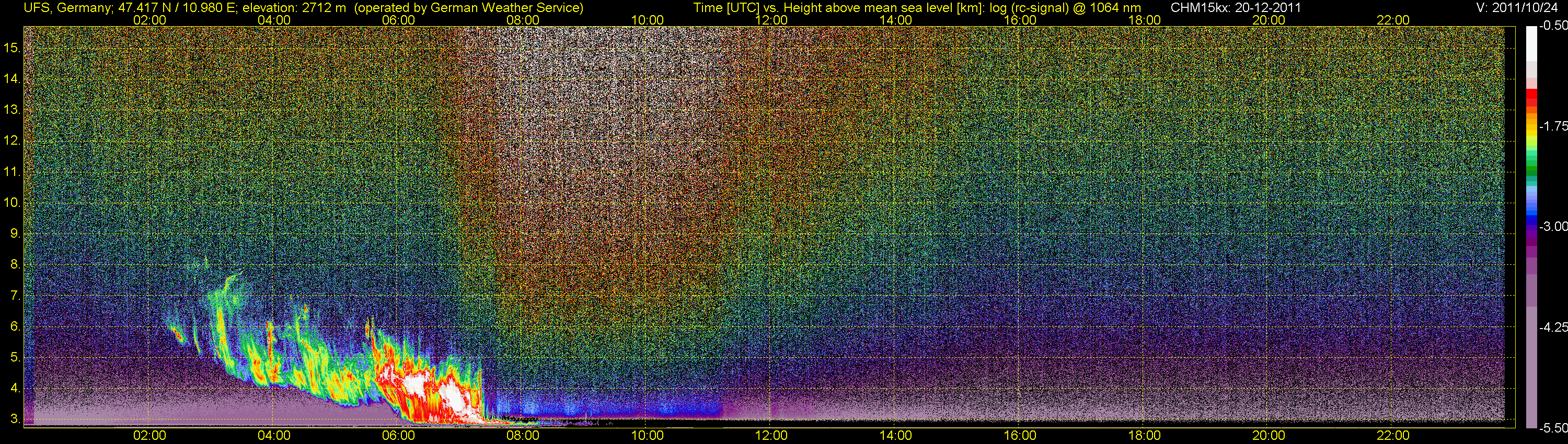Click the 3 km height axis label

click(15, 419)
